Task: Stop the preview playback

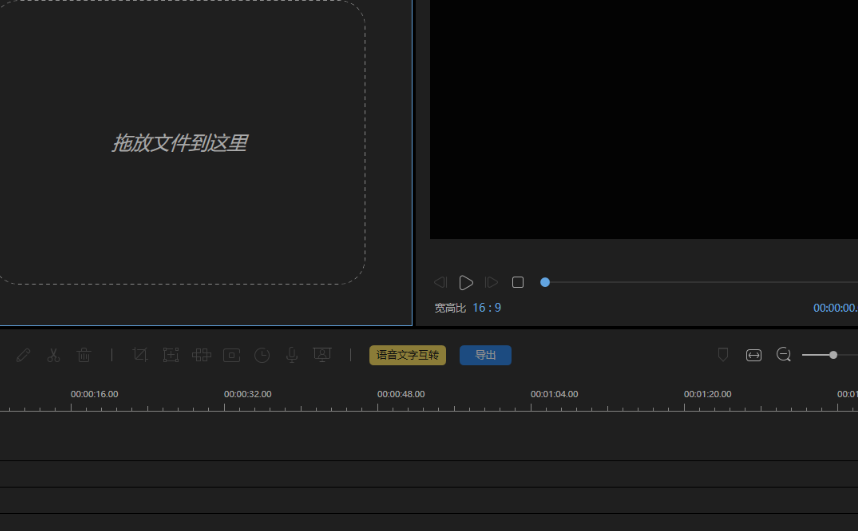Action: (518, 283)
